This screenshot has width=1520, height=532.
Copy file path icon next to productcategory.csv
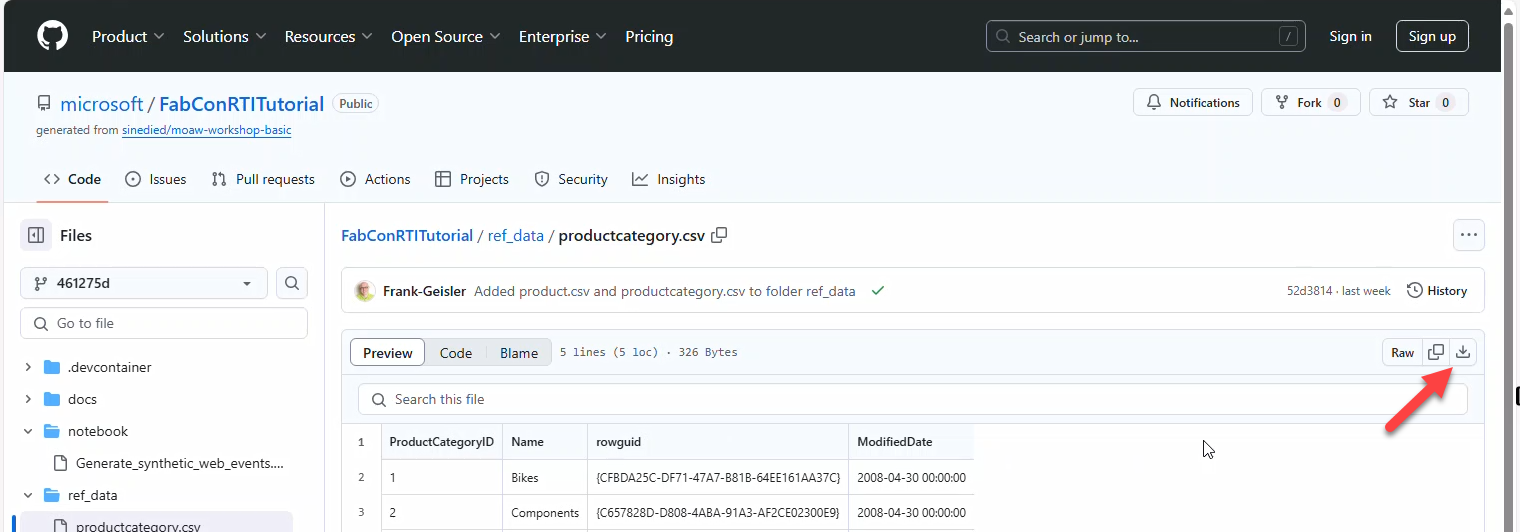tap(719, 235)
